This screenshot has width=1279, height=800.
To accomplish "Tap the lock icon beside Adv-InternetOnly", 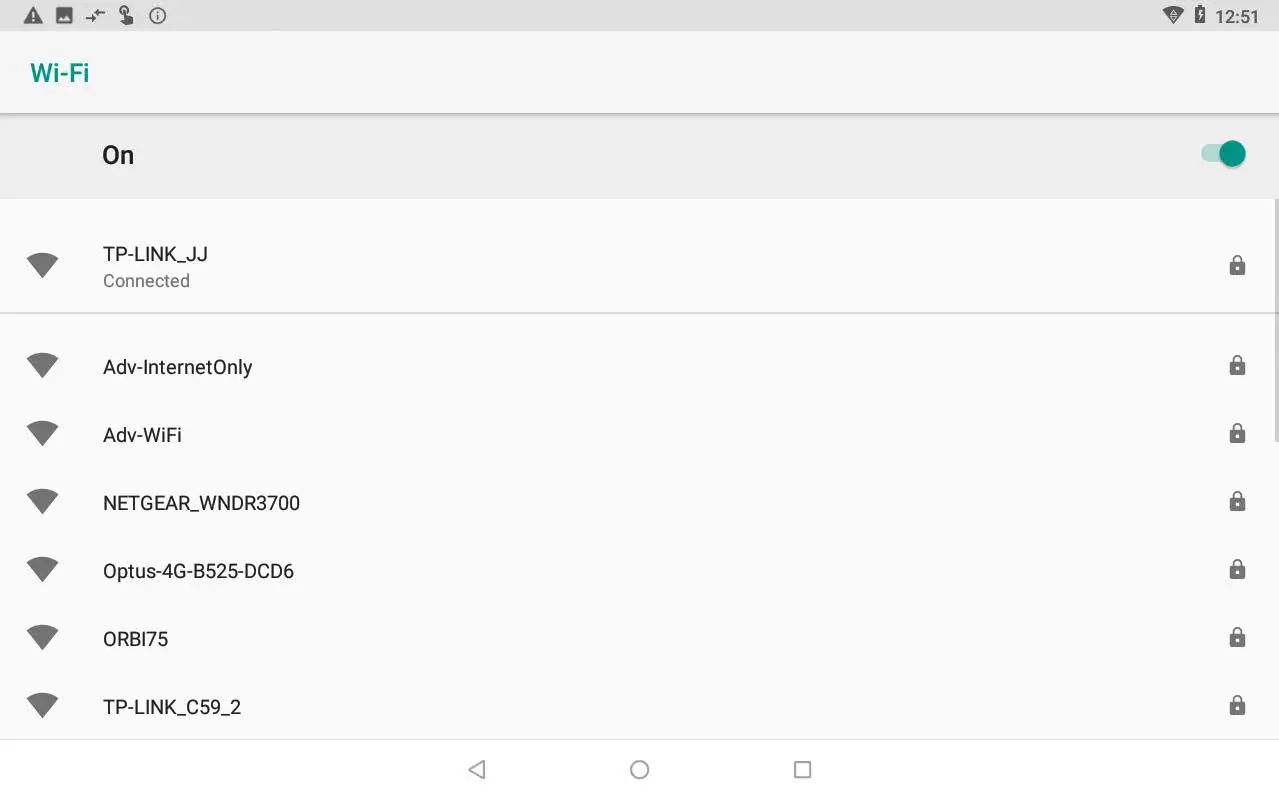I will (x=1237, y=365).
